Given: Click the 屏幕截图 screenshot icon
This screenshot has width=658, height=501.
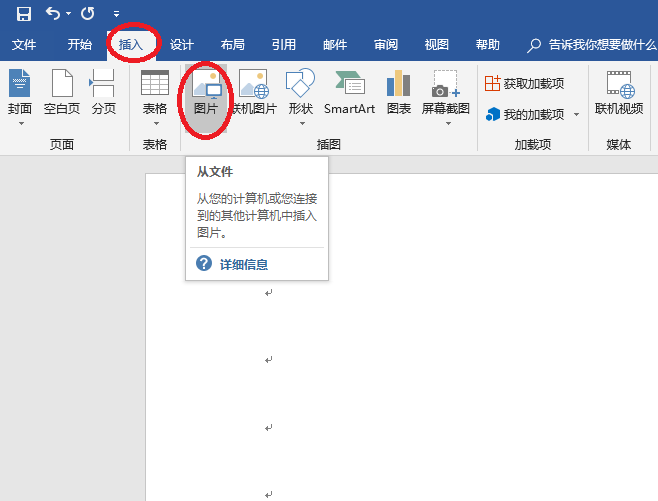Looking at the screenshot, I should pyautogui.click(x=445, y=84).
